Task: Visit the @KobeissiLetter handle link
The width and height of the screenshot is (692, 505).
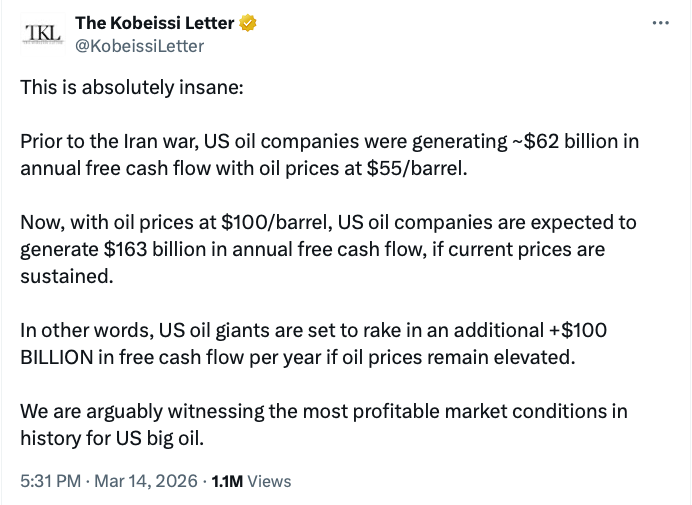Action: coord(140,46)
